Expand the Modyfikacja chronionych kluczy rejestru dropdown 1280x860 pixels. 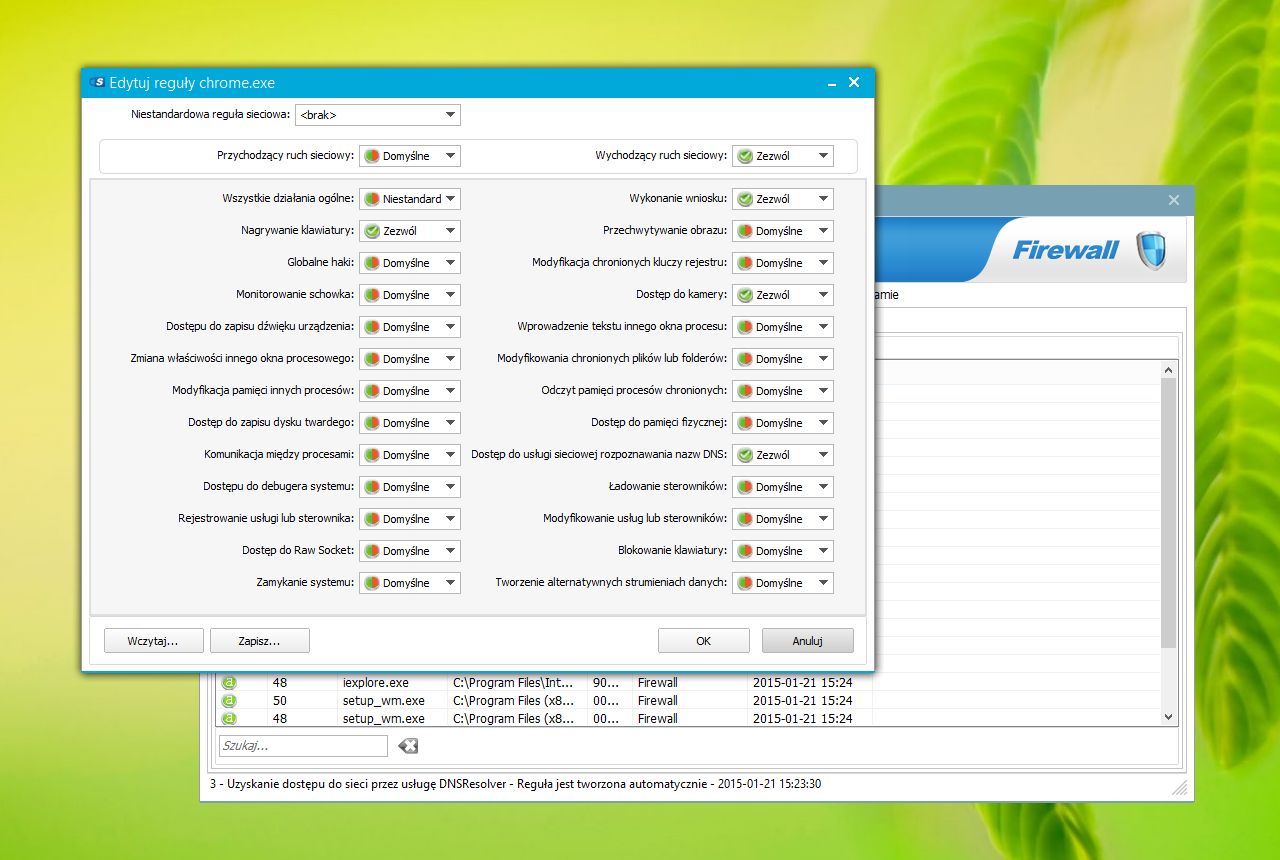click(783, 263)
